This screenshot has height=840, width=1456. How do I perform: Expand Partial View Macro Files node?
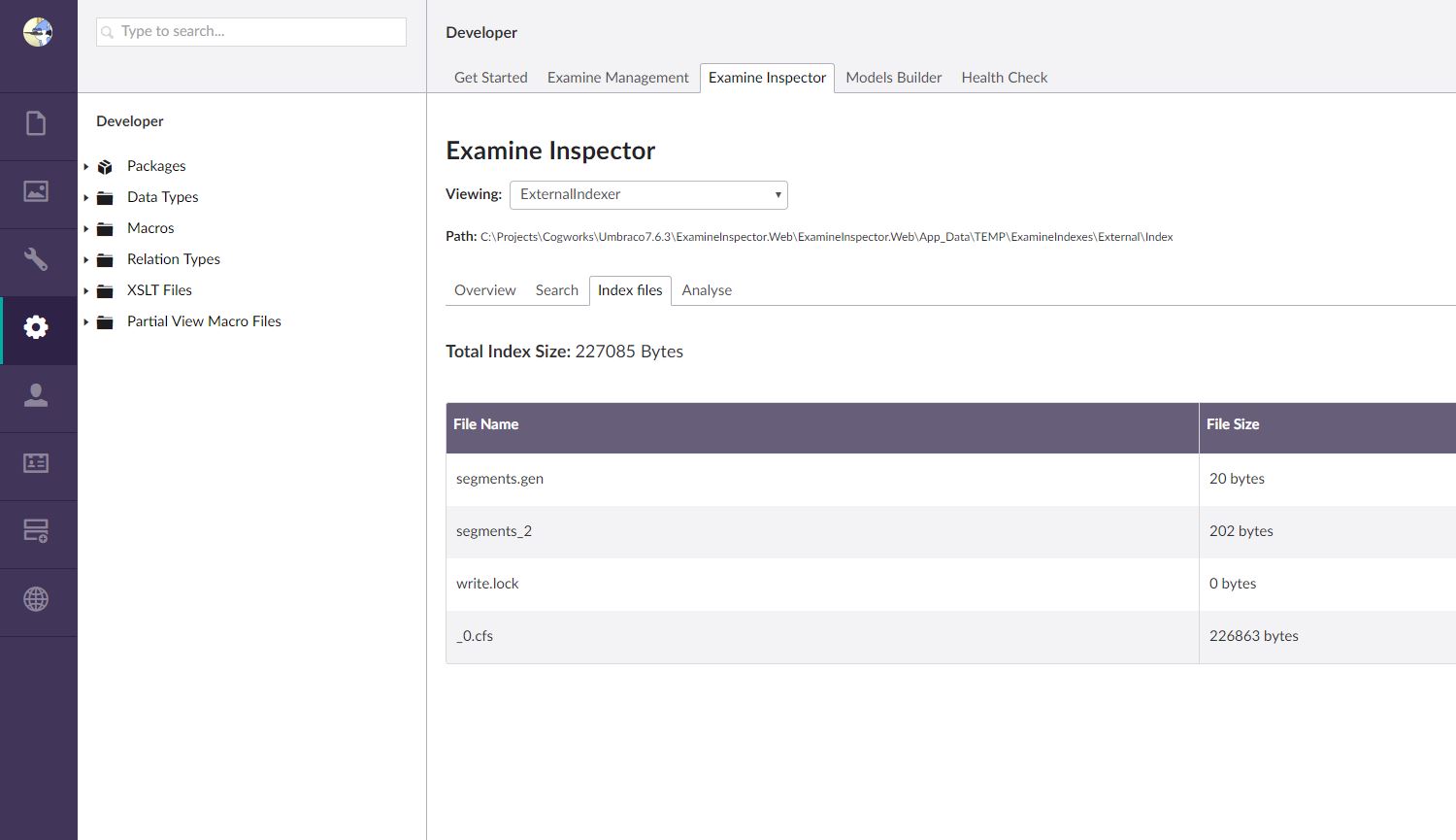86,322
